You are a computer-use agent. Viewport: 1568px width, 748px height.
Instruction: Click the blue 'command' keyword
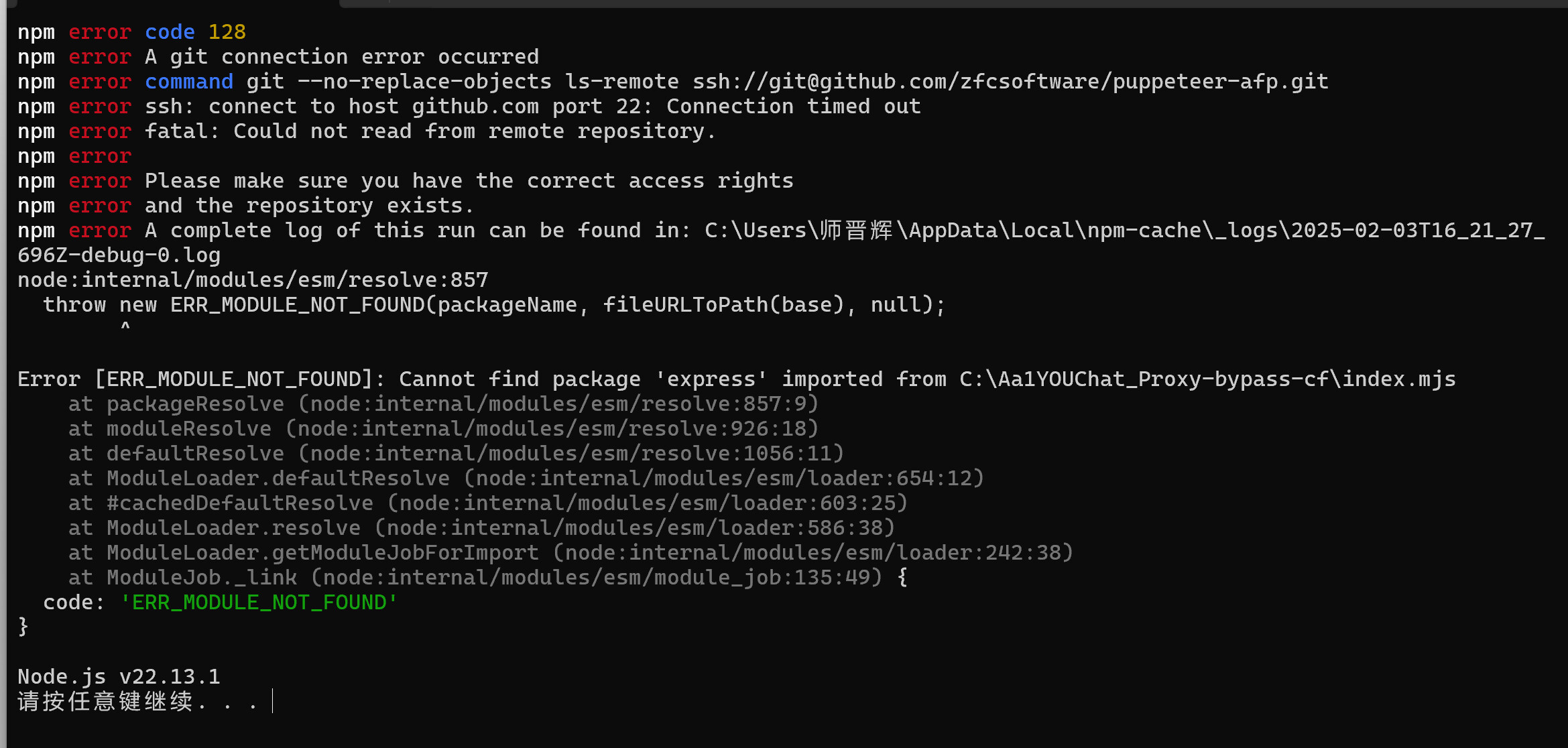(x=189, y=82)
